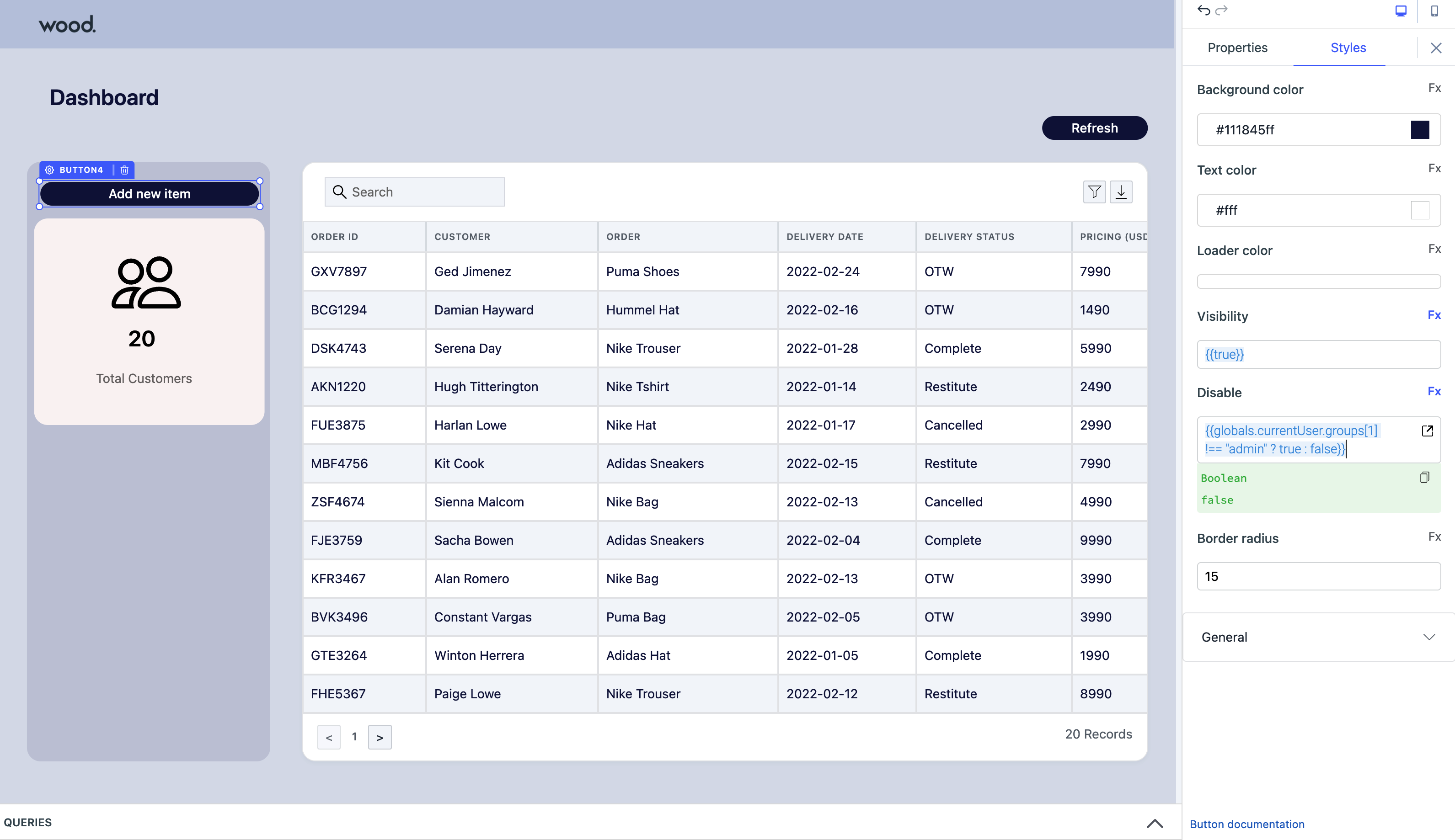
Task: Click the table filter funnel icon
Action: [x=1094, y=191]
